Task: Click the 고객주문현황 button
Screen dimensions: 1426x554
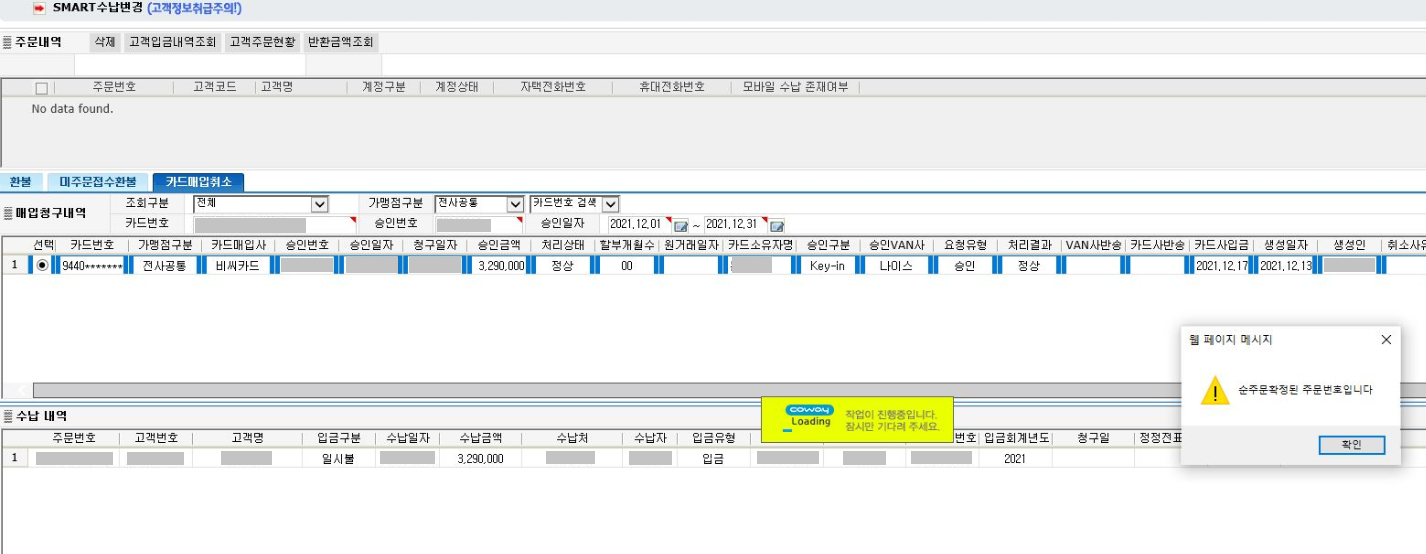Action: 262,42
